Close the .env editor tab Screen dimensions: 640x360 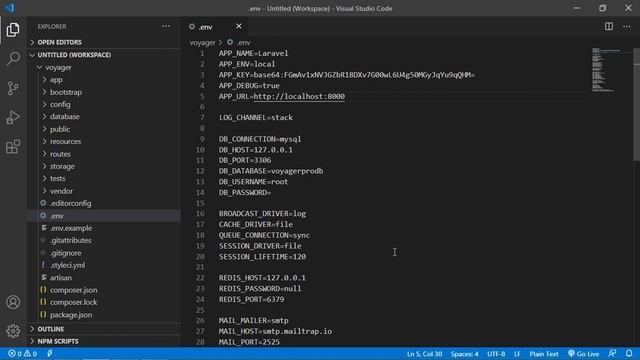pos(239,27)
